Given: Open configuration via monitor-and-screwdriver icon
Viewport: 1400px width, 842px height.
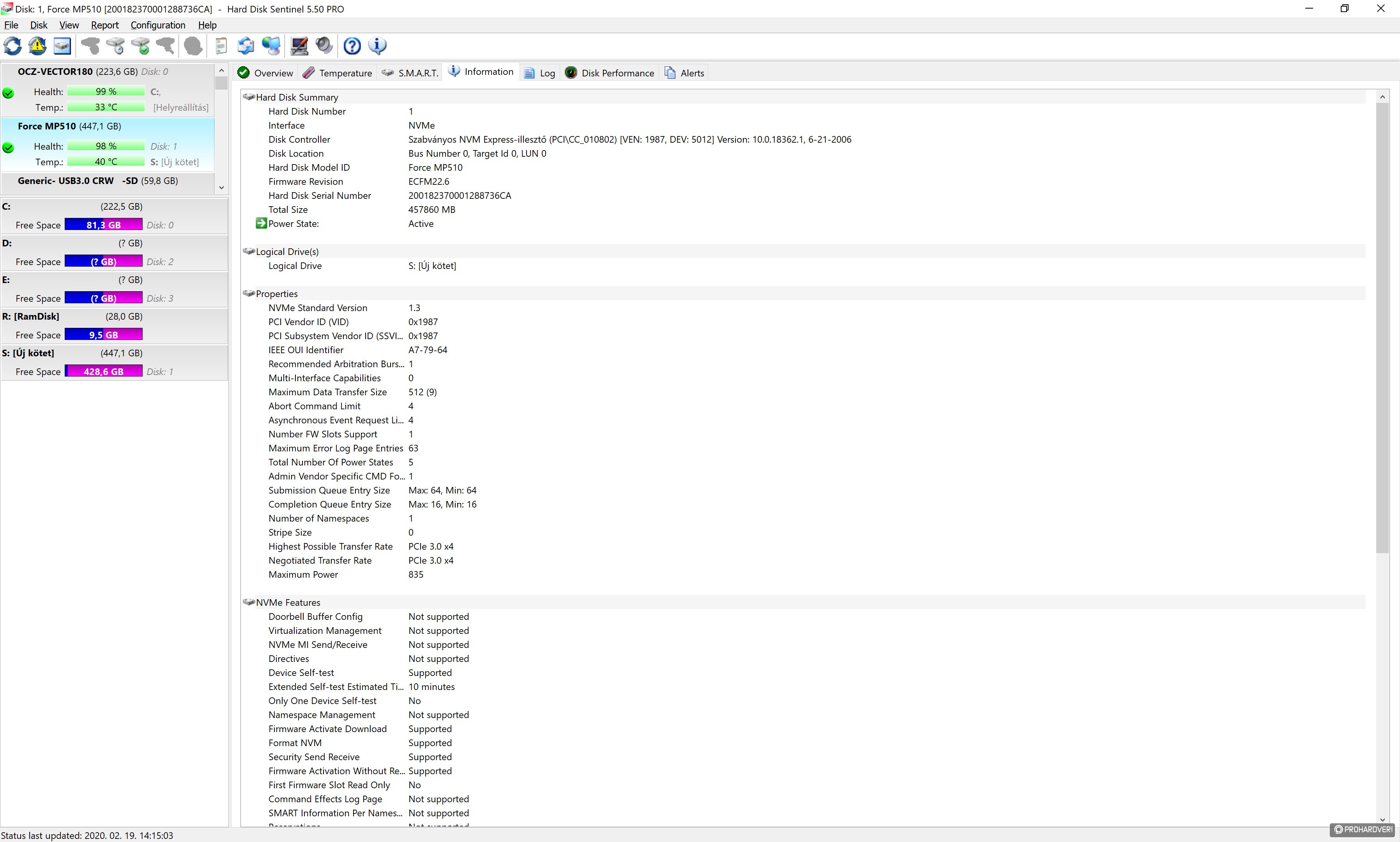Looking at the screenshot, I should point(299,46).
